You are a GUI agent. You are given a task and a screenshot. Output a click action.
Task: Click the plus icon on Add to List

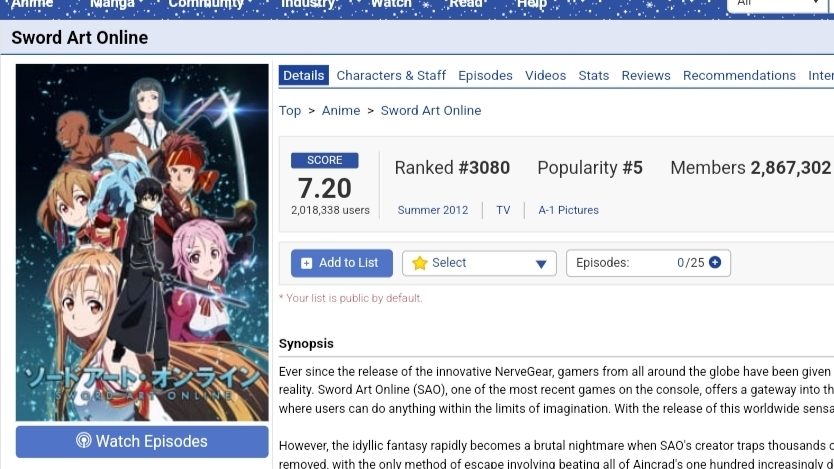click(x=306, y=263)
